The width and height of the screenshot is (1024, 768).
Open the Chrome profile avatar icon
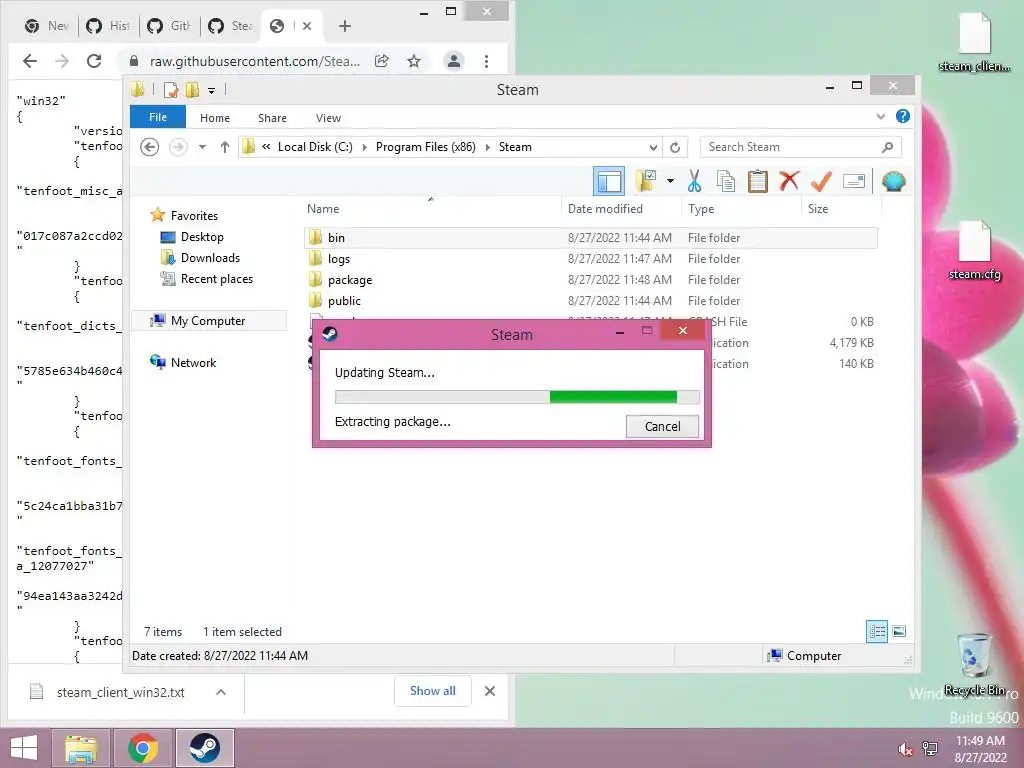[x=453, y=61]
